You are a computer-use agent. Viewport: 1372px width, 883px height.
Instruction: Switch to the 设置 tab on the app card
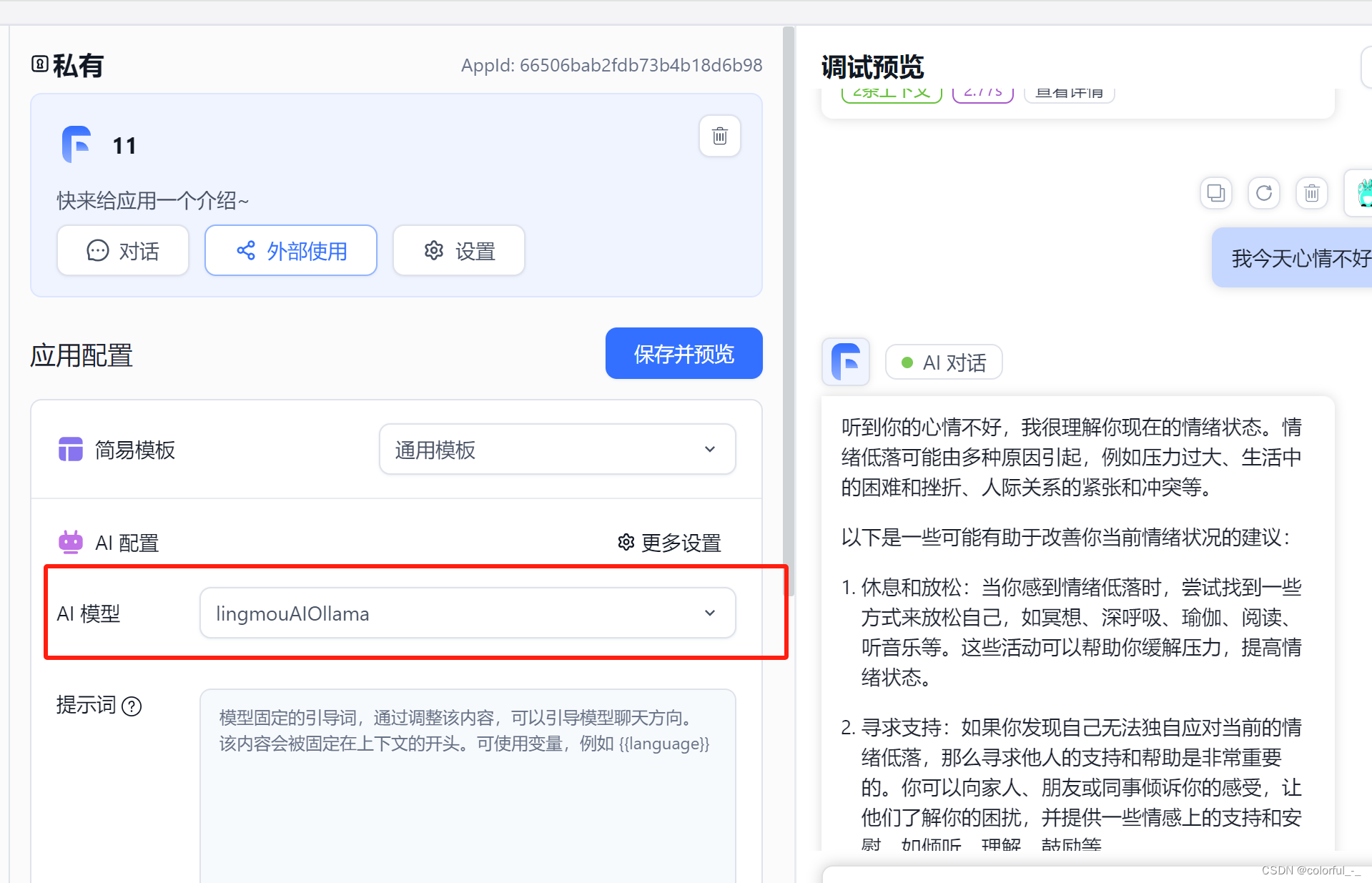pos(458,250)
